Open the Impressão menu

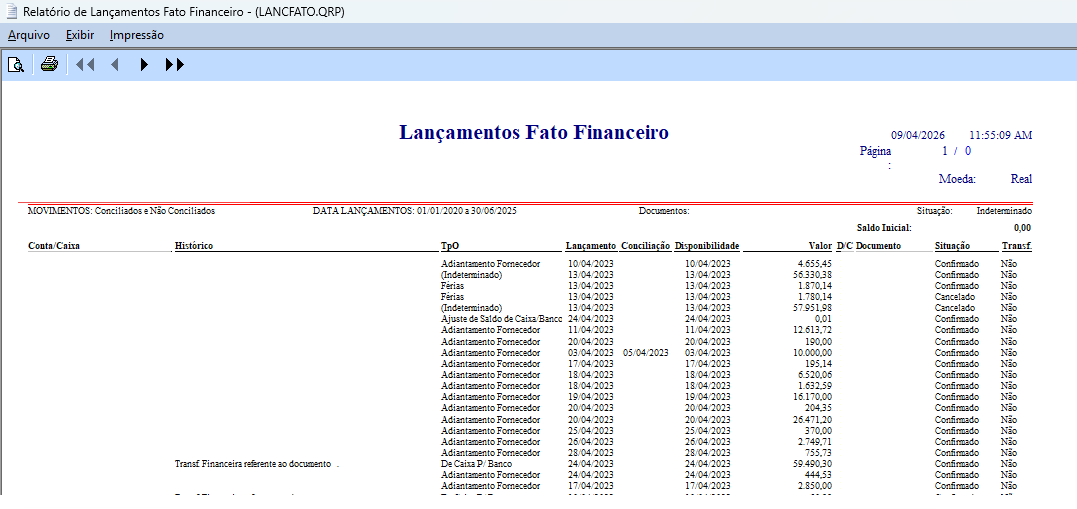pyautogui.click(x=137, y=35)
